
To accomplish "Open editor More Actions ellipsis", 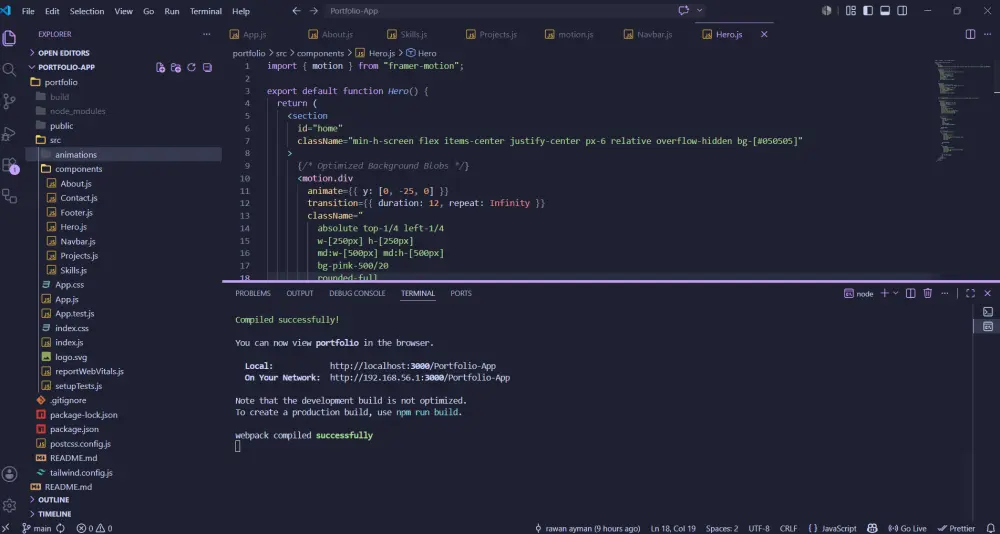I will [987, 34].
